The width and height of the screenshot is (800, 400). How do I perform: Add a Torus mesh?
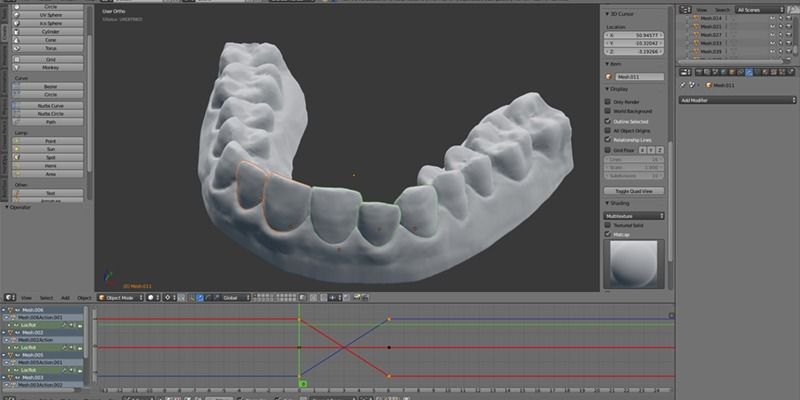pyautogui.click(x=50, y=48)
